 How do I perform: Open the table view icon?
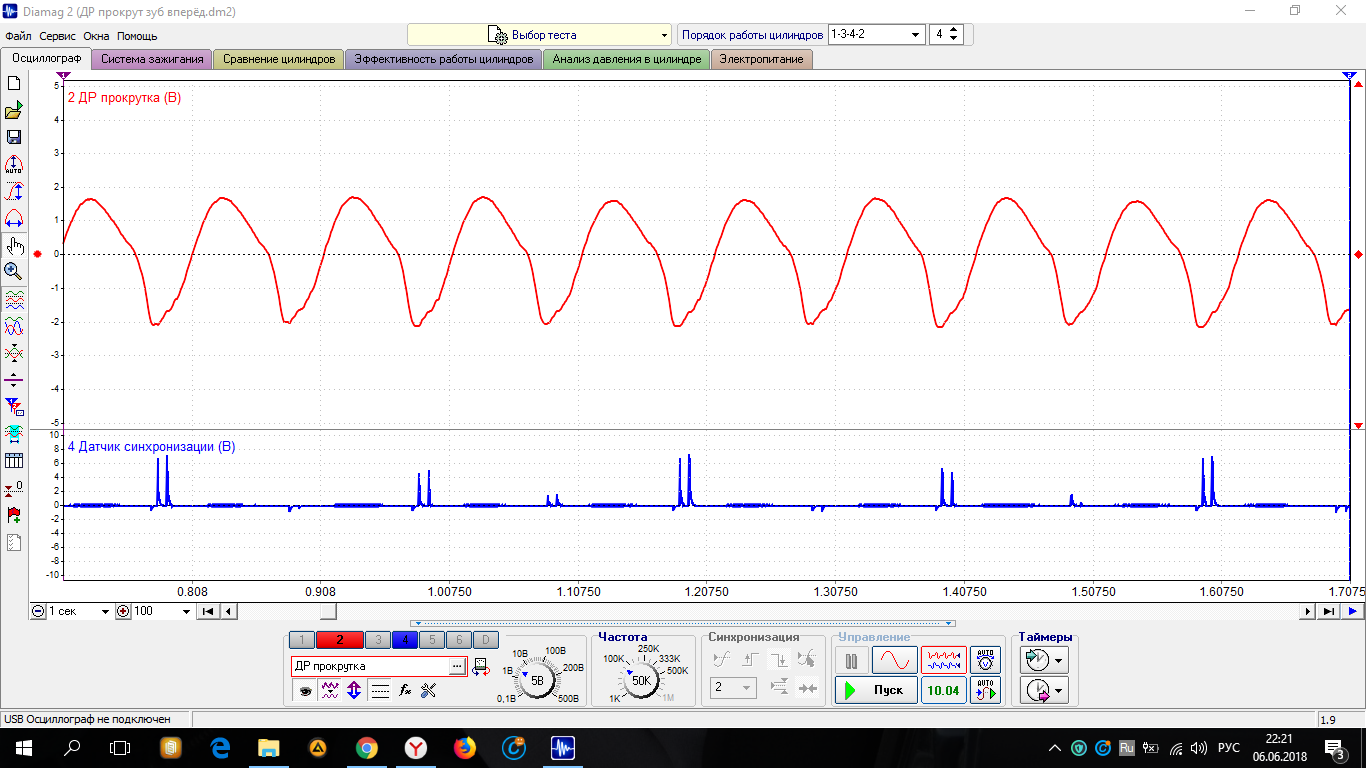[x=14, y=461]
